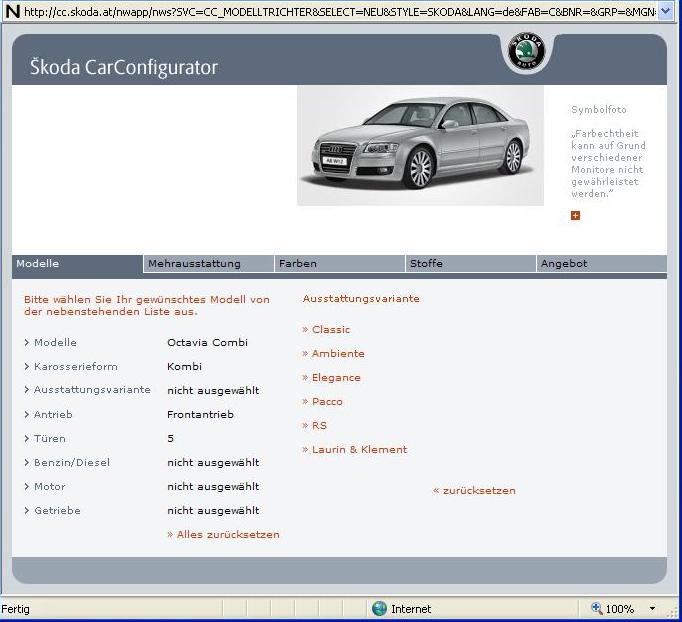Expand the Benzin/Diesel row chevron

pos(27,462)
